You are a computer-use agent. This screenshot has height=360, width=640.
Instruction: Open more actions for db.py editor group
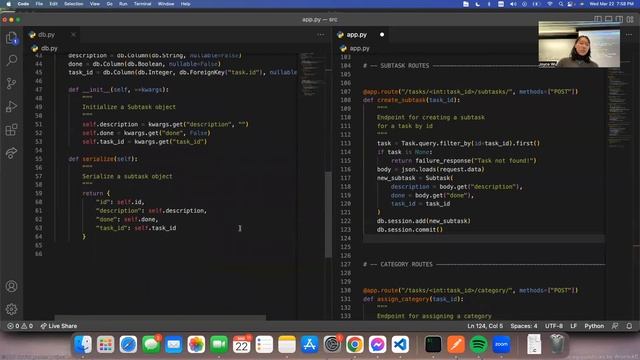click(321, 35)
